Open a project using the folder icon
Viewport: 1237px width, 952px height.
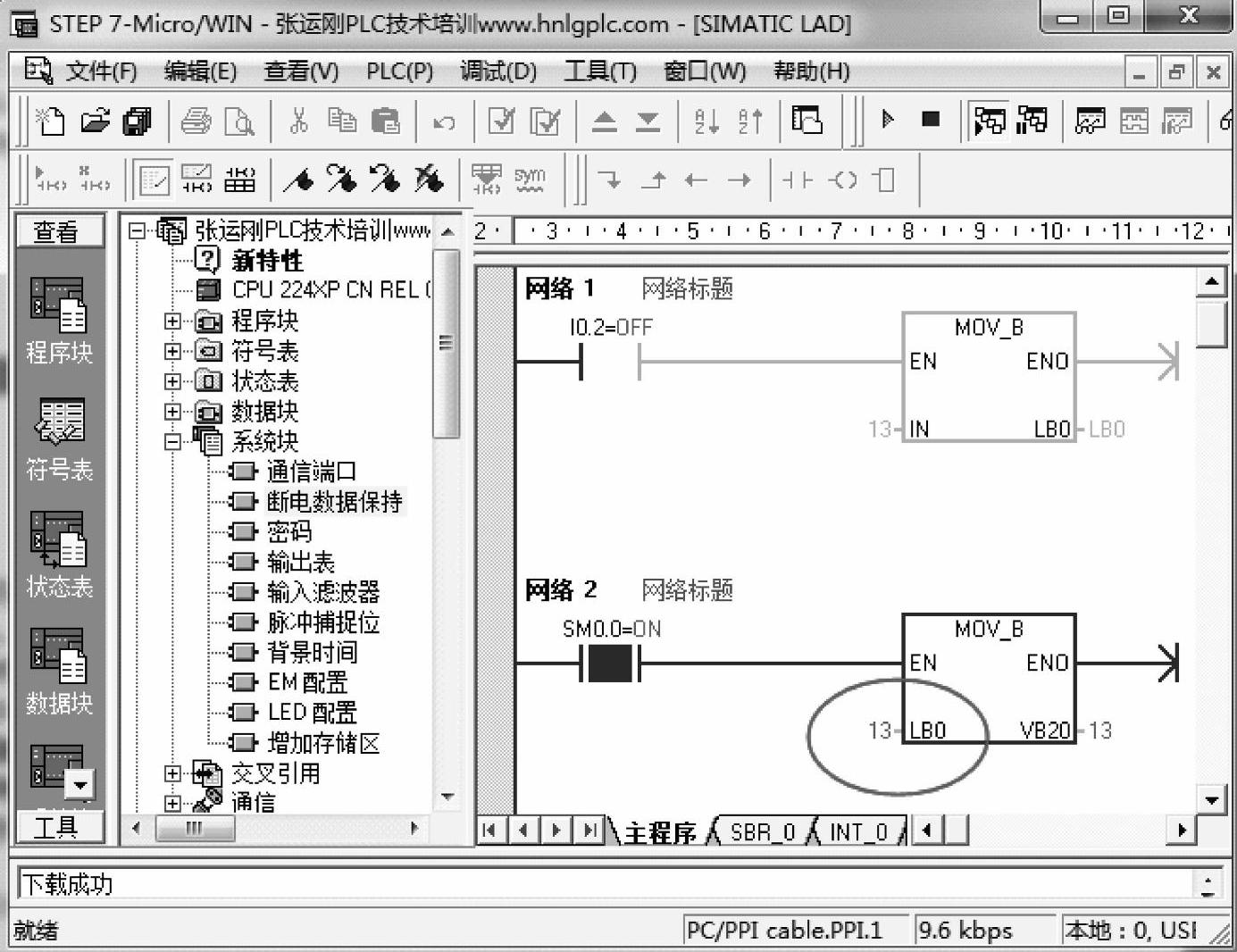coord(95,121)
